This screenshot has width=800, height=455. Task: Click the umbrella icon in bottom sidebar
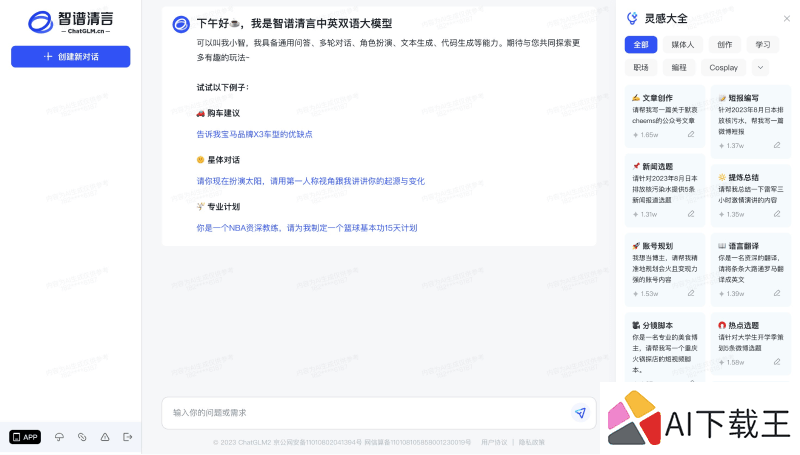tap(59, 437)
